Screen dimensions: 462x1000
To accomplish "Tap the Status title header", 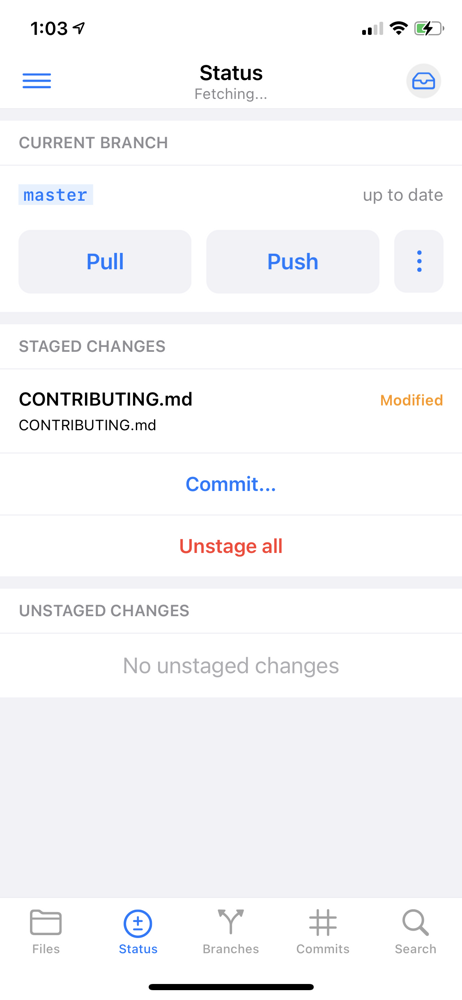I will [x=231, y=73].
